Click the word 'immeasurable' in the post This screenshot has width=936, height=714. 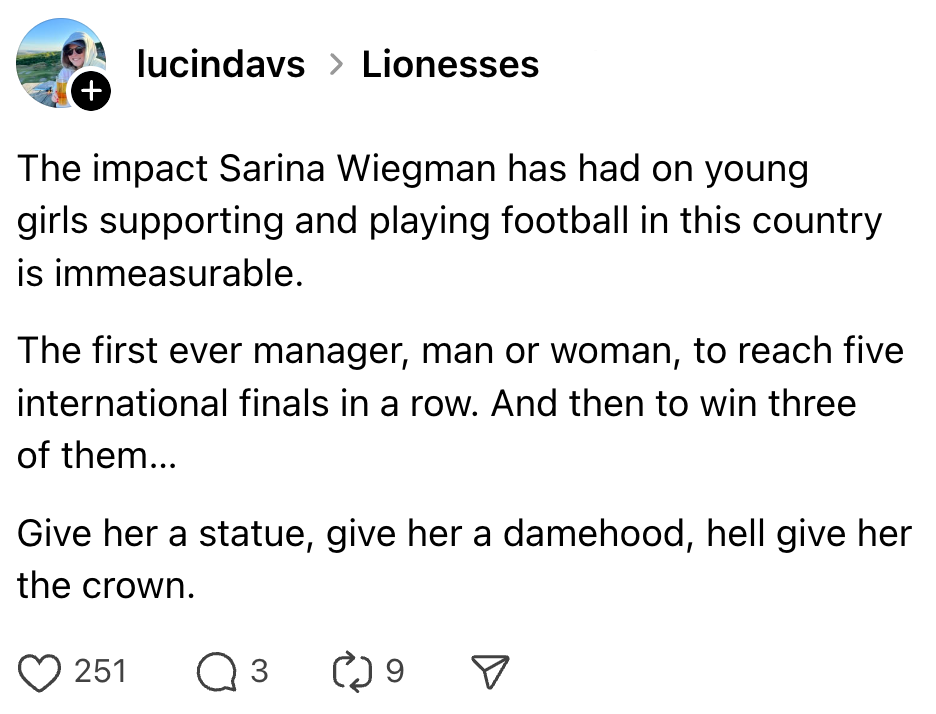coord(175,273)
